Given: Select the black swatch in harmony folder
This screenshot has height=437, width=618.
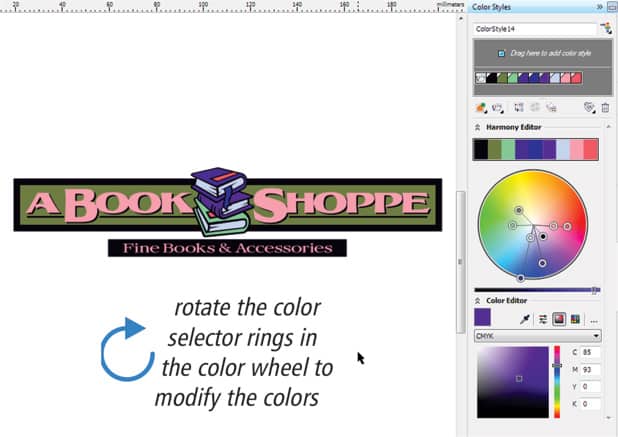Looking at the screenshot, I should click(491, 77).
